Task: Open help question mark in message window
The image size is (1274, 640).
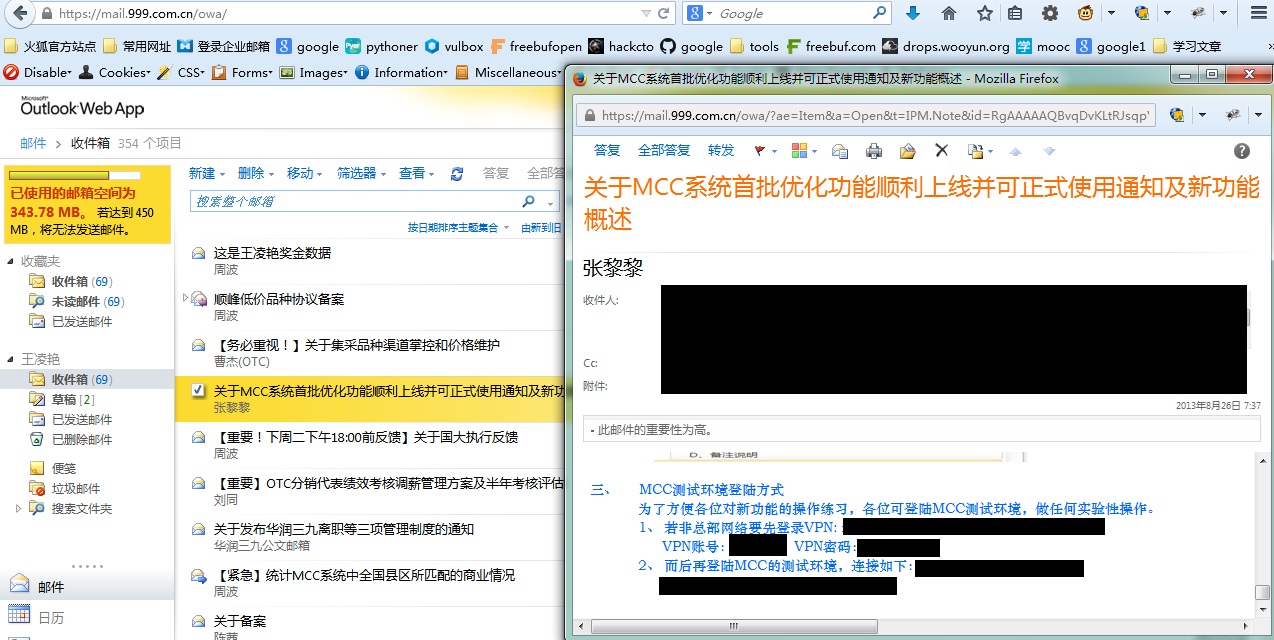Action: click(1242, 151)
